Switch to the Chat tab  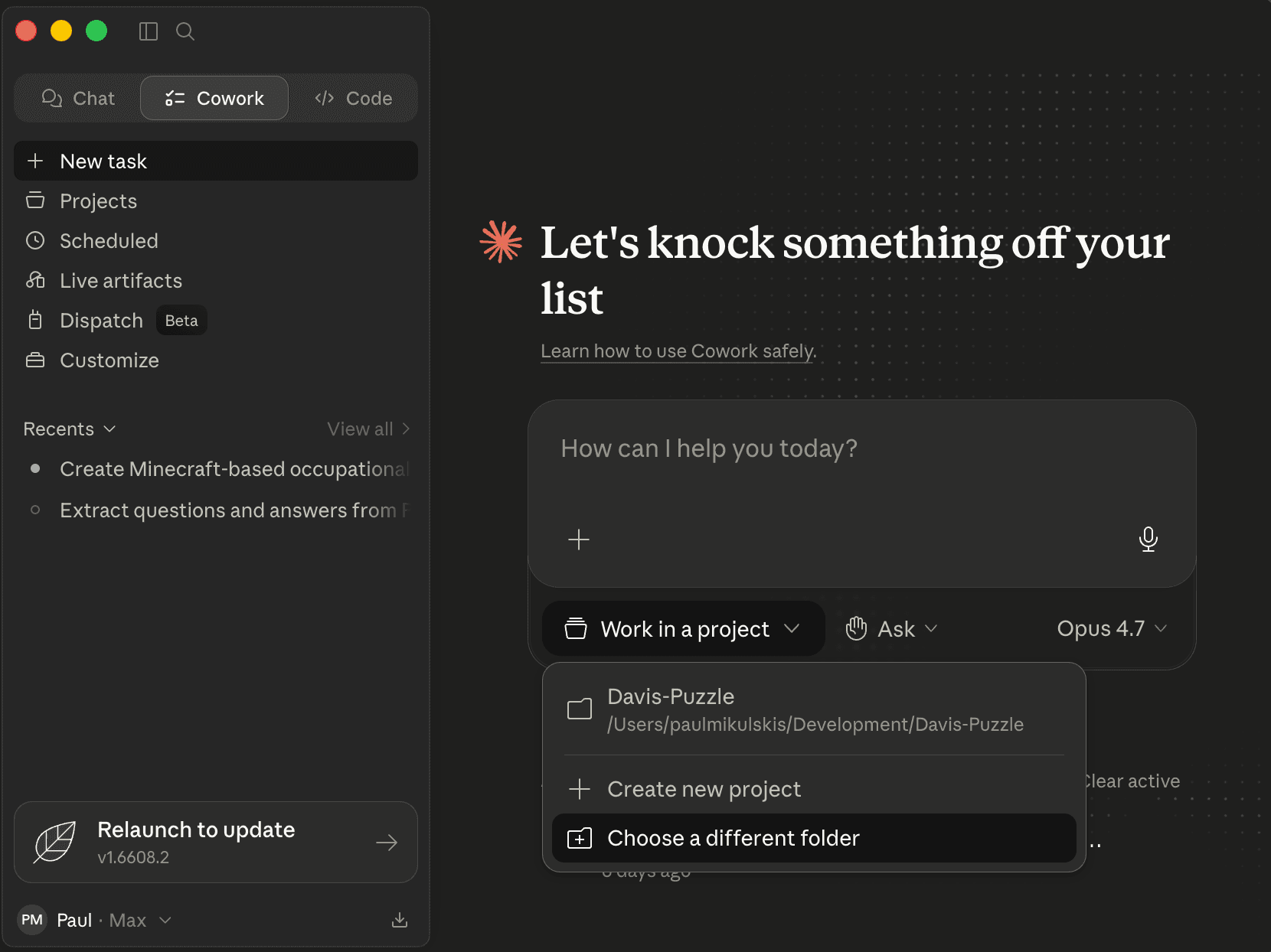point(78,98)
